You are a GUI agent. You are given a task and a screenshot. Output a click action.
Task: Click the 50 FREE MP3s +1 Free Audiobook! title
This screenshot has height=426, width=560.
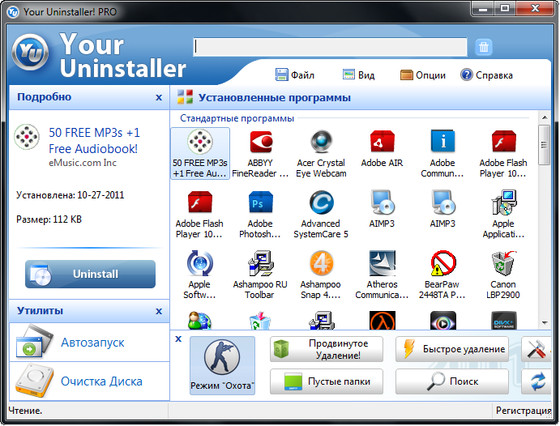94,141
